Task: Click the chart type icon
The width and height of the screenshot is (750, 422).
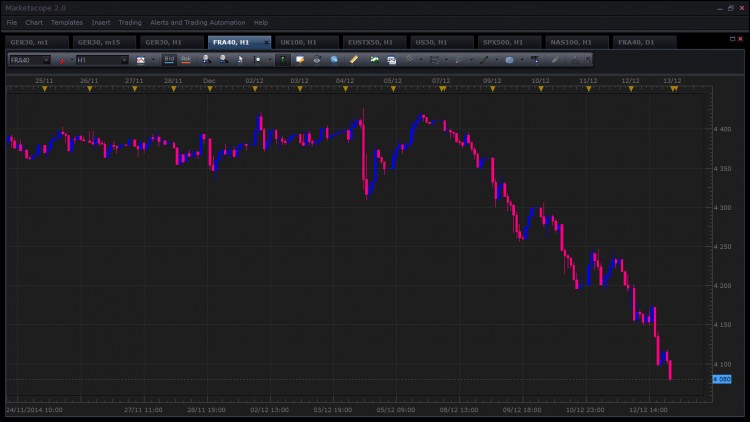Action: [x=141, y=60]
